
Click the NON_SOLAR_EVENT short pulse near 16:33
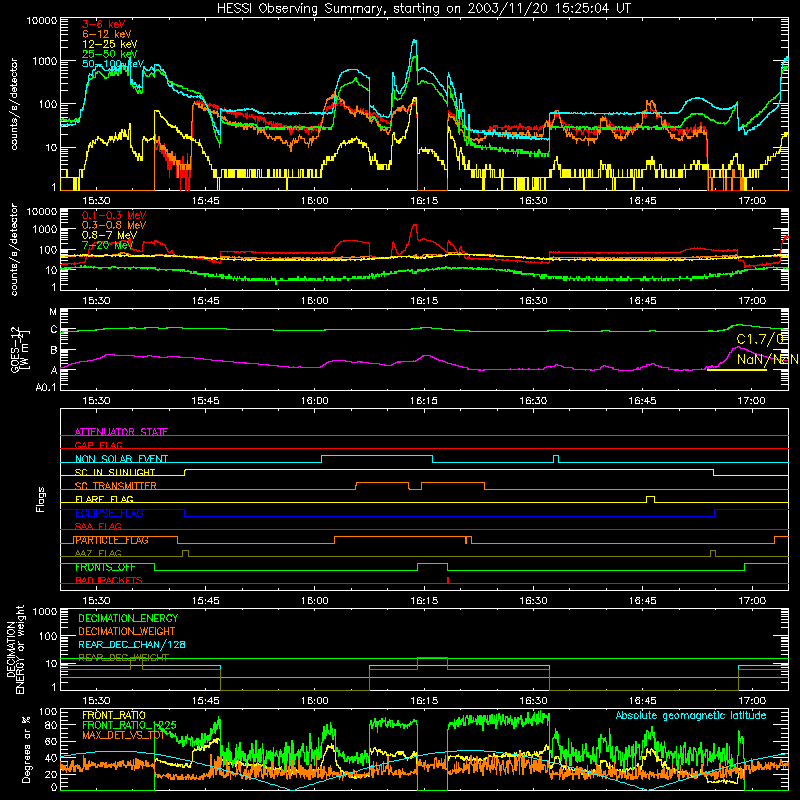click(556, 459)
